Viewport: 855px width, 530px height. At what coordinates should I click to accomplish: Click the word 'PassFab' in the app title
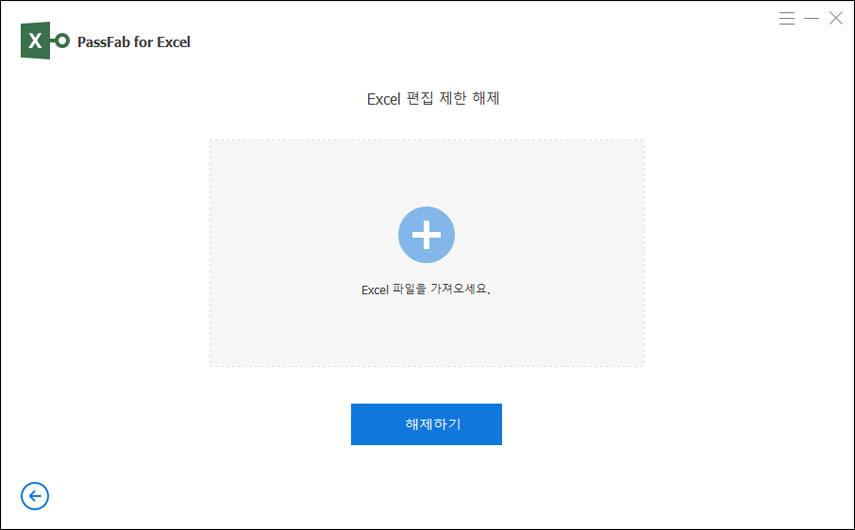pos(104,42)
